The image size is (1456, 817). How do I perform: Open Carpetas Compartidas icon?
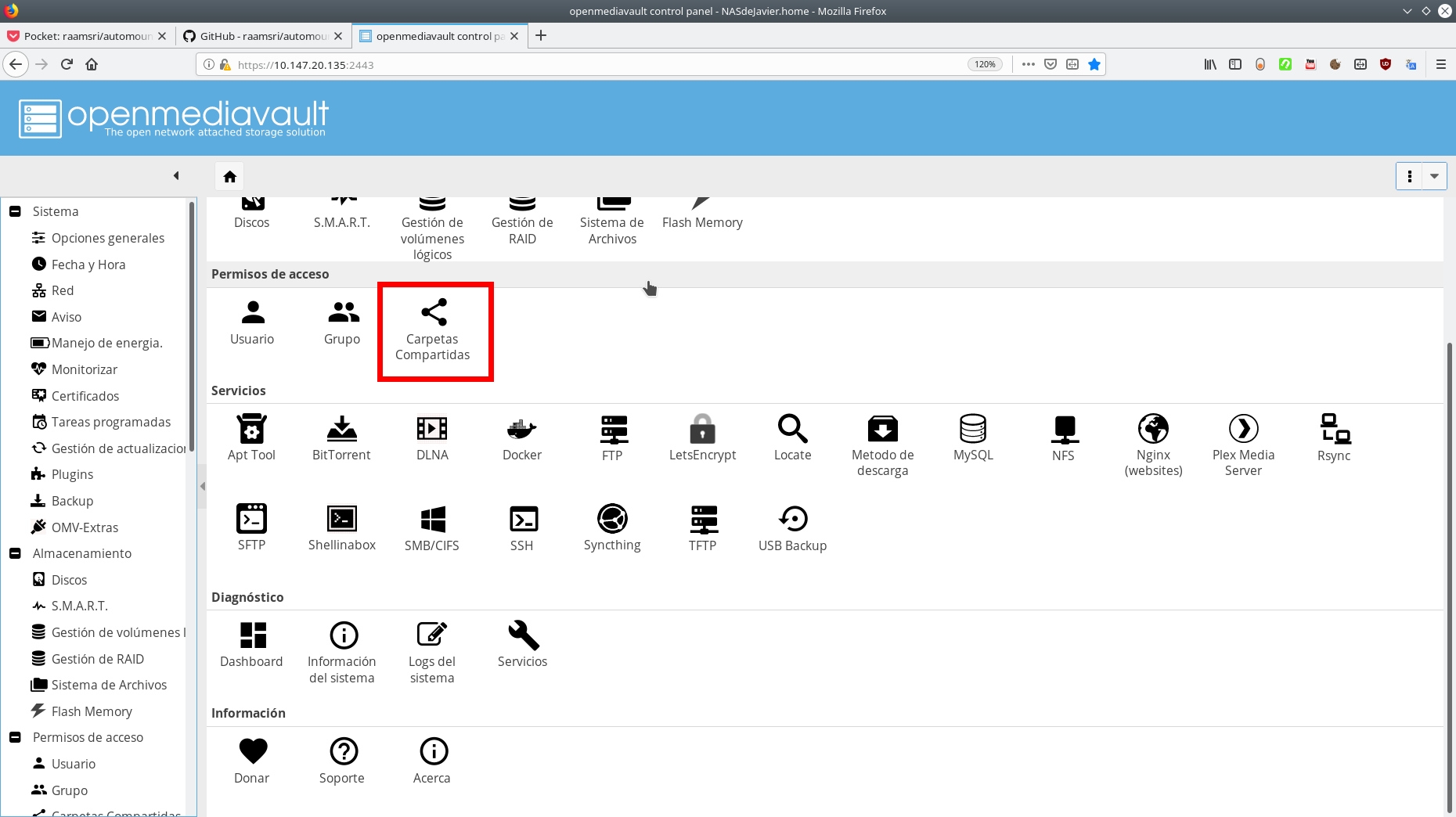(x=433, y=330)
